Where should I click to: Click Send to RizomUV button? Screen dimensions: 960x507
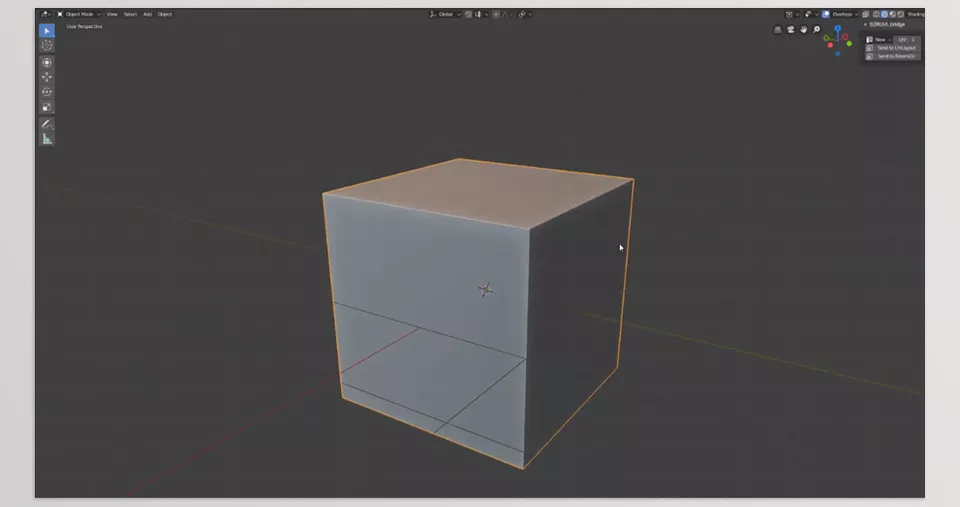pos(893,56)
